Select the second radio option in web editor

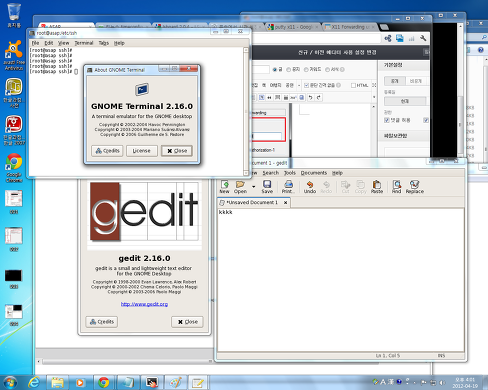[x=289, y=70]
